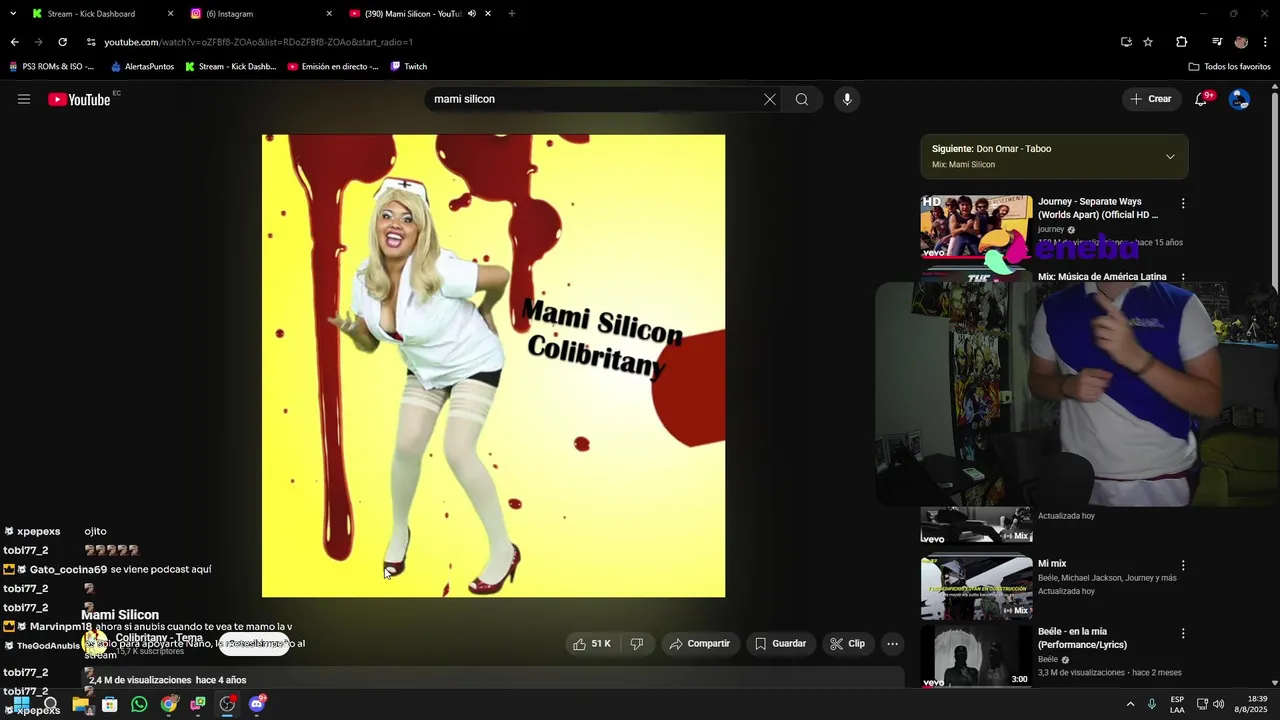Open the AlertasPuntos bookmark
Image resolution: width=1280 pixels, height=720 pixels.
coord(142,67)
